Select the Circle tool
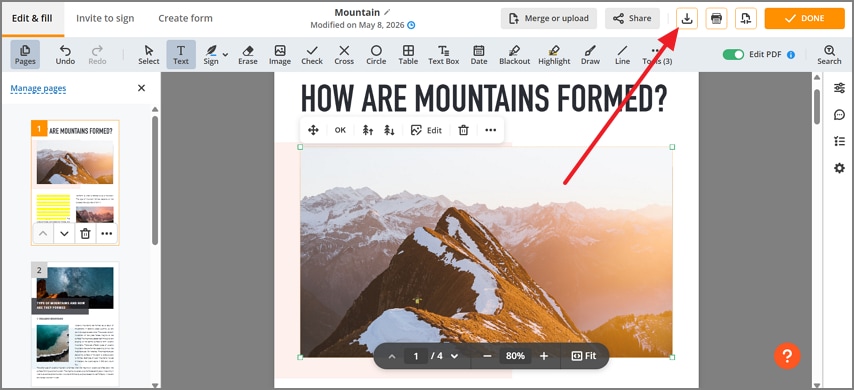Image resolution: width=854 pixels, height=390 pixels. (376, 54)
